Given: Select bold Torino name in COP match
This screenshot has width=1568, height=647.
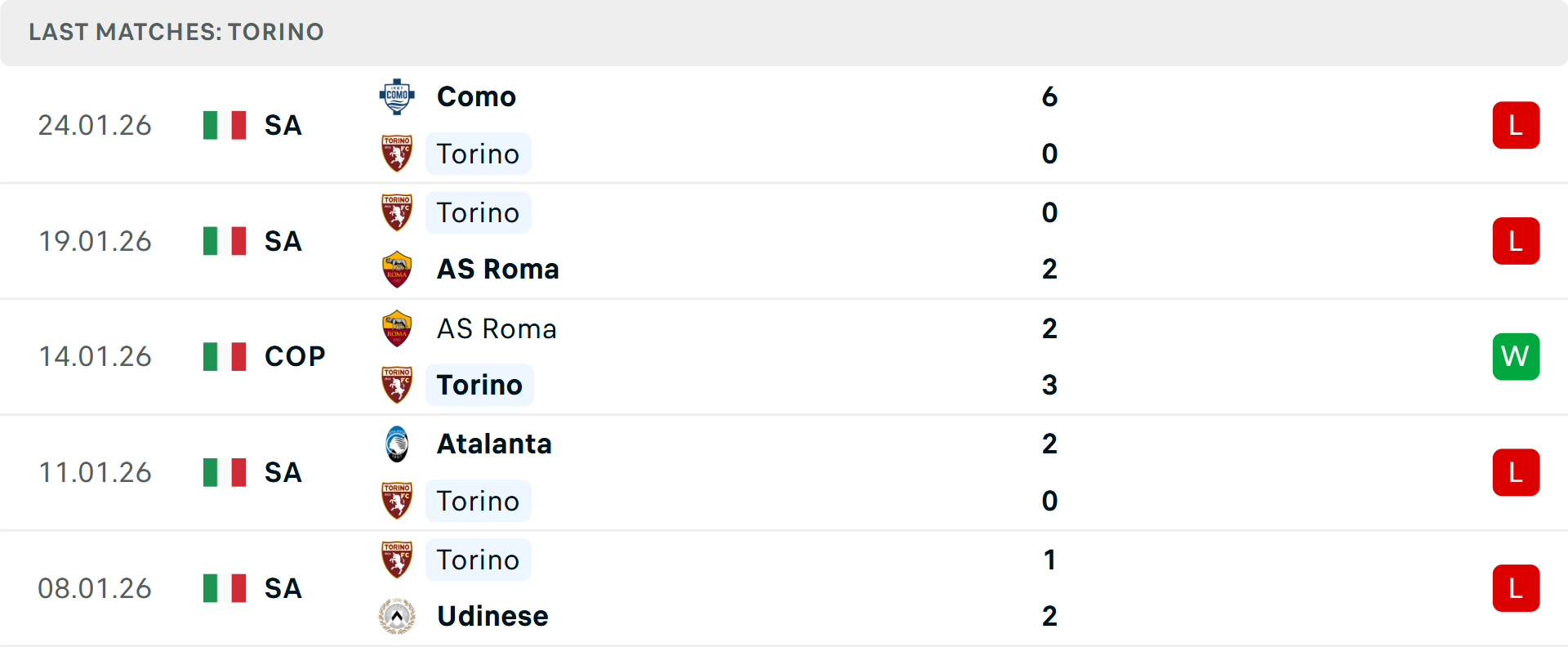Looking at the screenshot, I should [479, 385].
